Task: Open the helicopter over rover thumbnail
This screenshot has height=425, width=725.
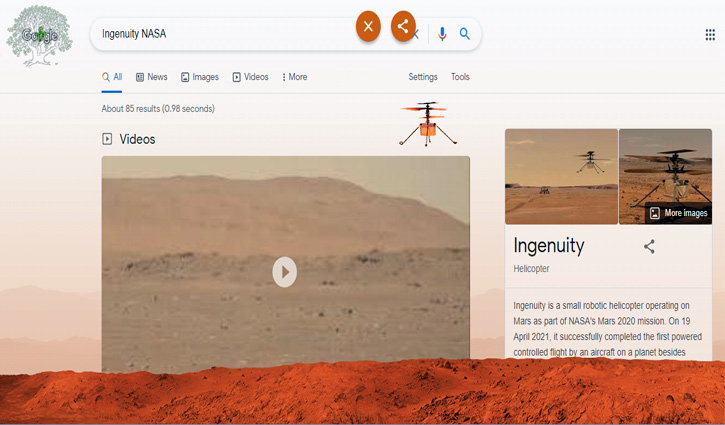Action: [x=561, y=177]
